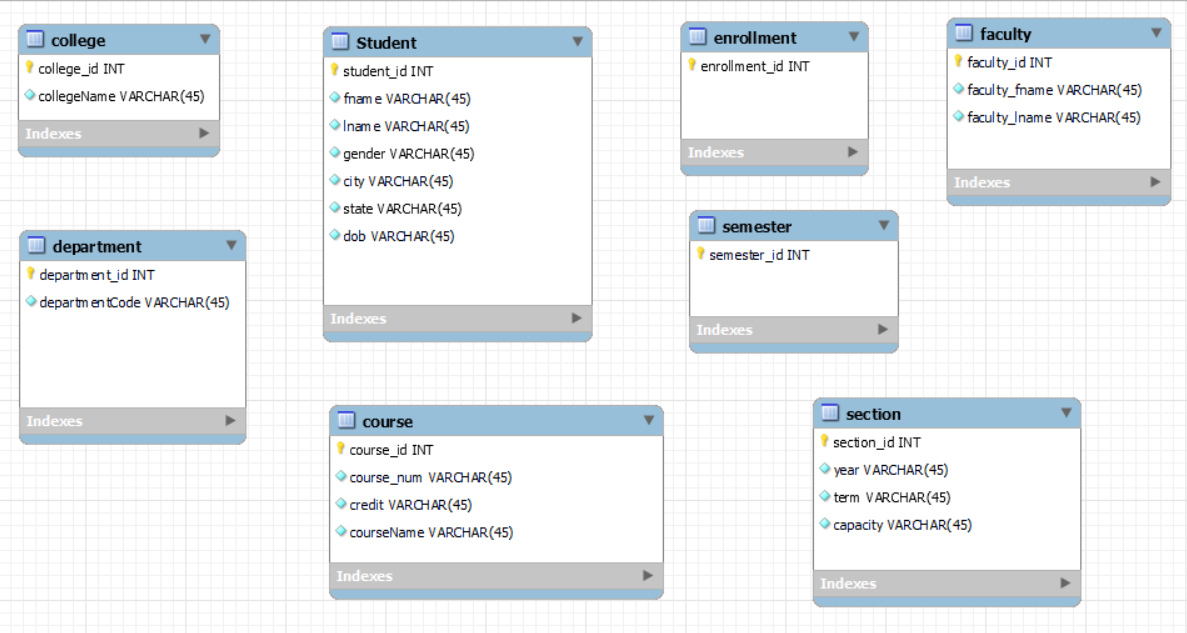
Task: Click the key icon next to enrollment_id
Action: tap(692, 66)
